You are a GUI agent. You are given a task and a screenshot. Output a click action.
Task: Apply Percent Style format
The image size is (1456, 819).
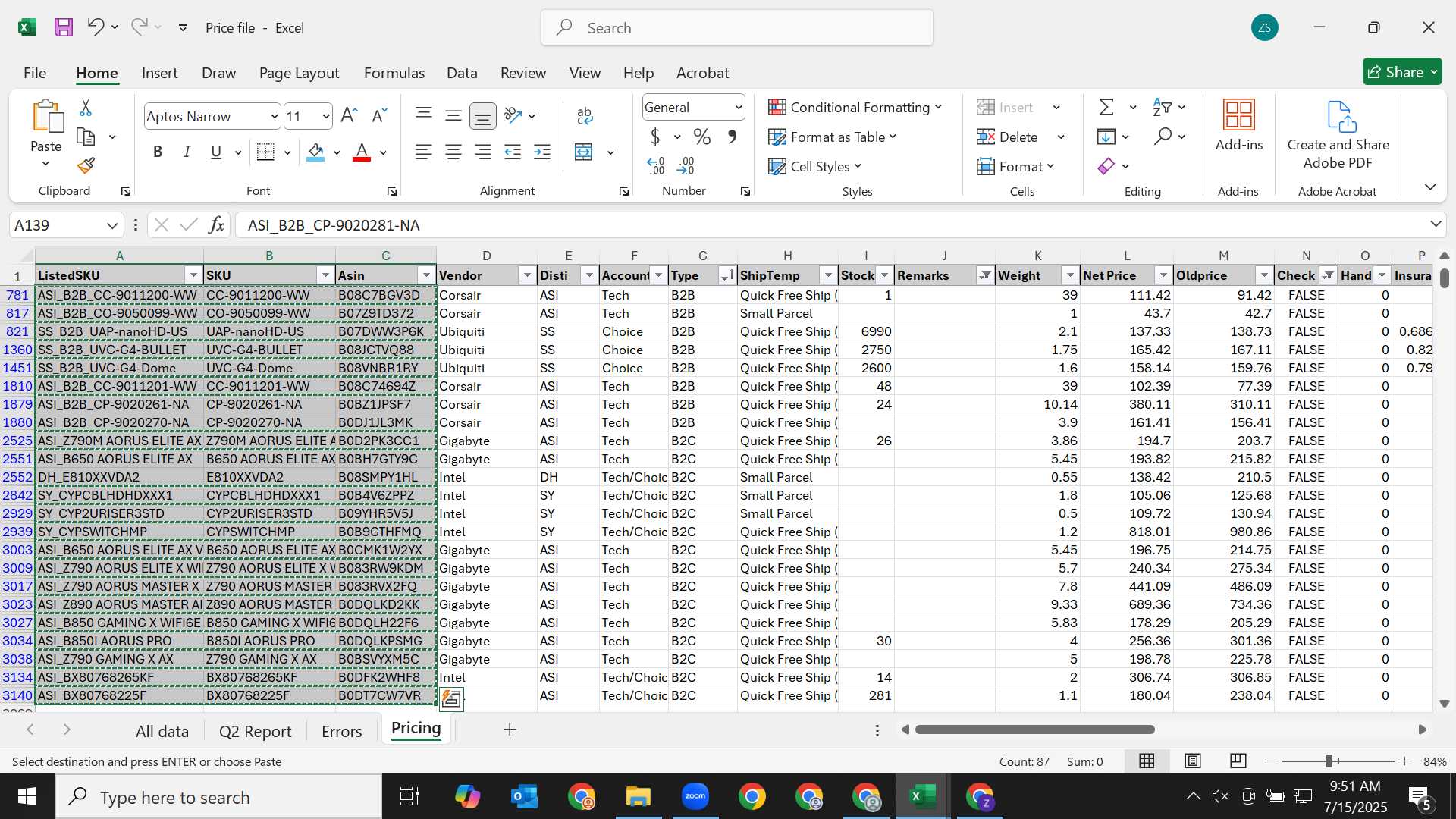point(702,137)
